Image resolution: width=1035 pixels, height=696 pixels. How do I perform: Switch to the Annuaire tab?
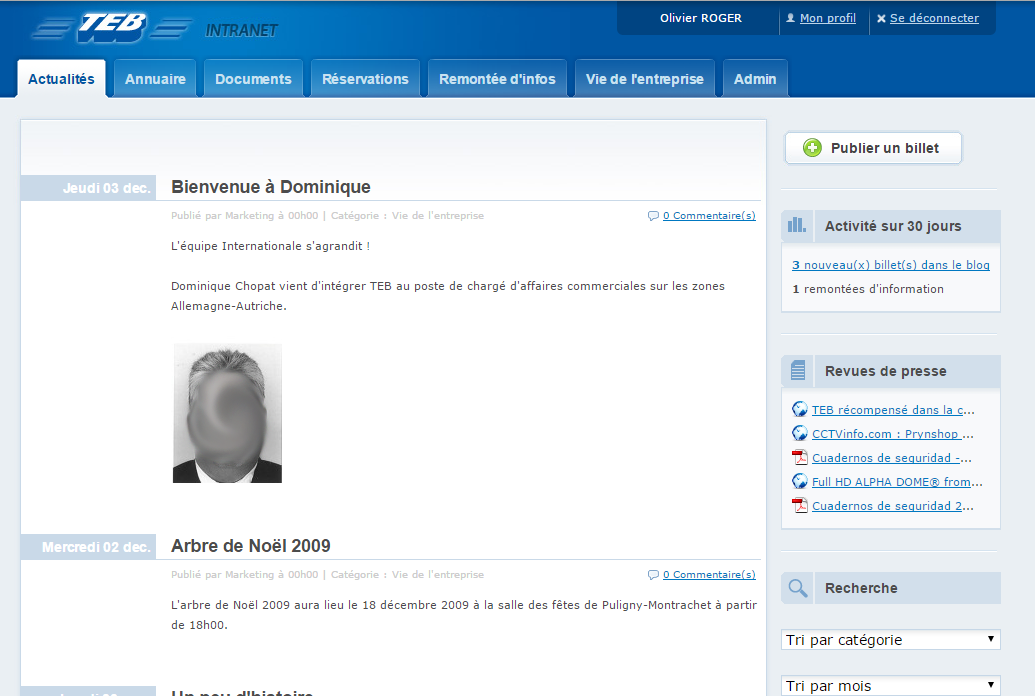pyautogui.click(x=155, y=79)
